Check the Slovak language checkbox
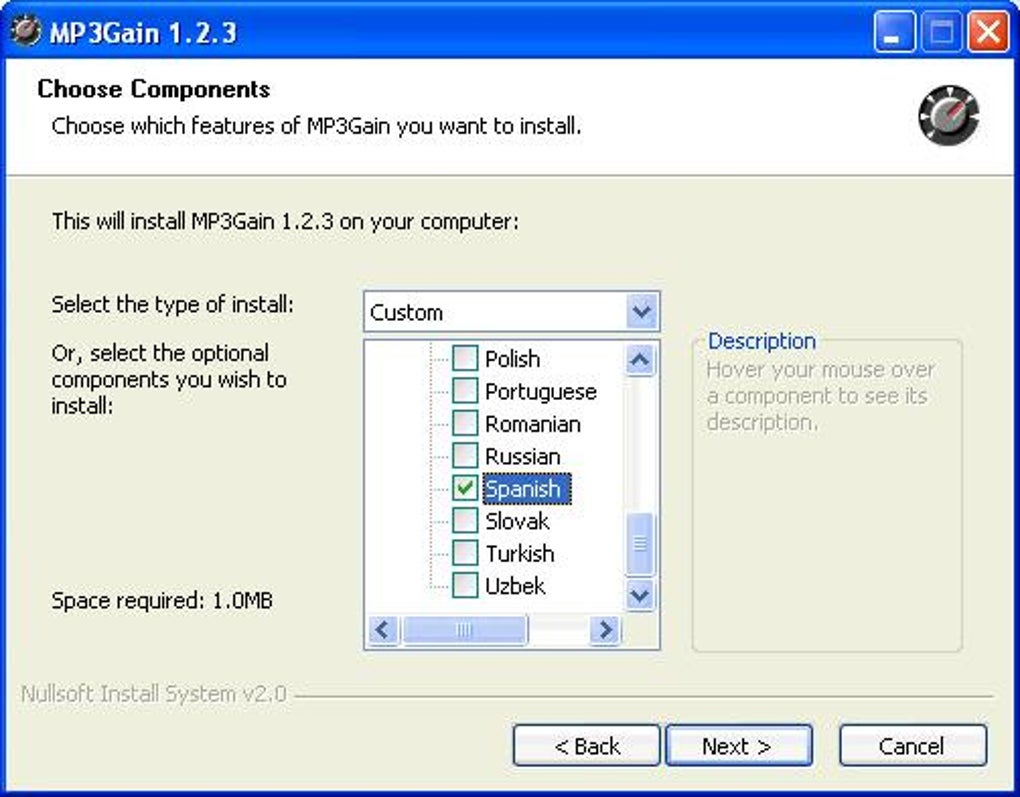This screenshot has width=1020, height=797. point(464,520)
